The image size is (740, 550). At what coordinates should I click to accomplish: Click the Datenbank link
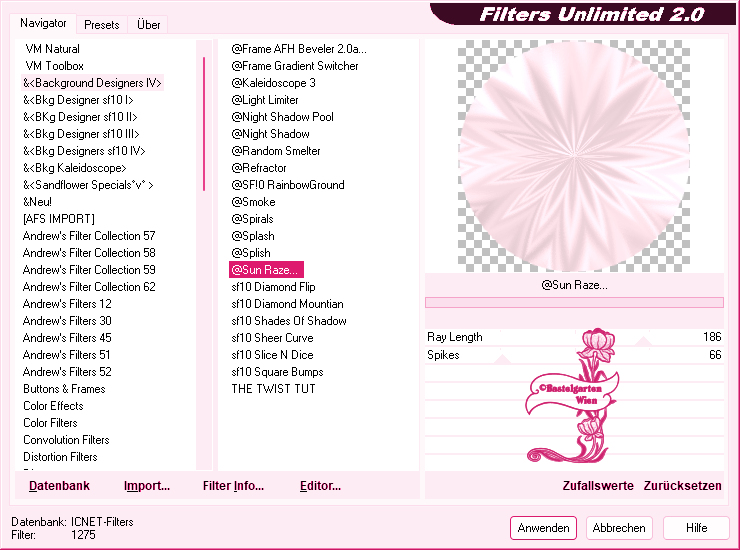pos(59,486)
